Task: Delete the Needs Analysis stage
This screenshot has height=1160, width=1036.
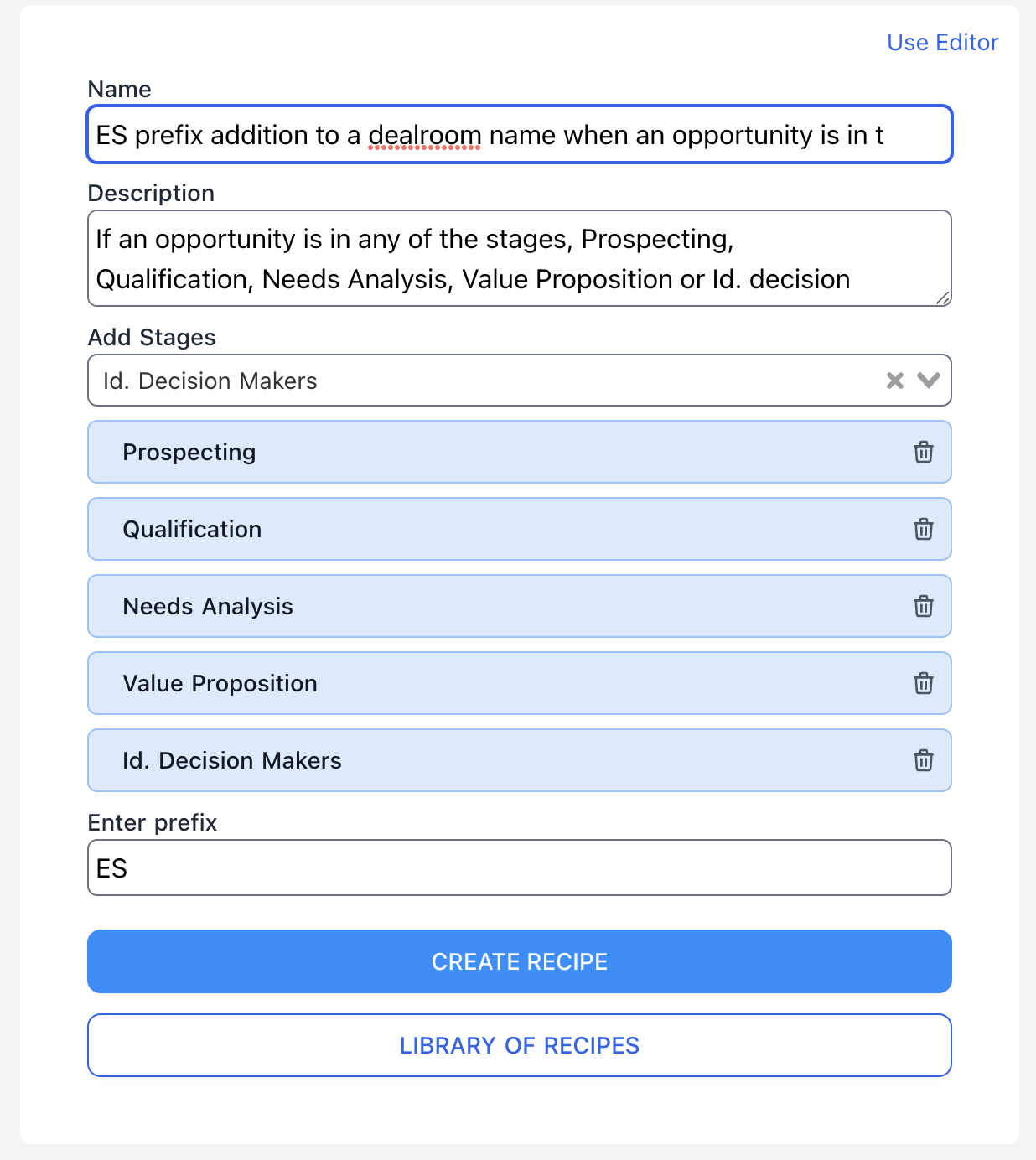Action: [x=923, y=606]
